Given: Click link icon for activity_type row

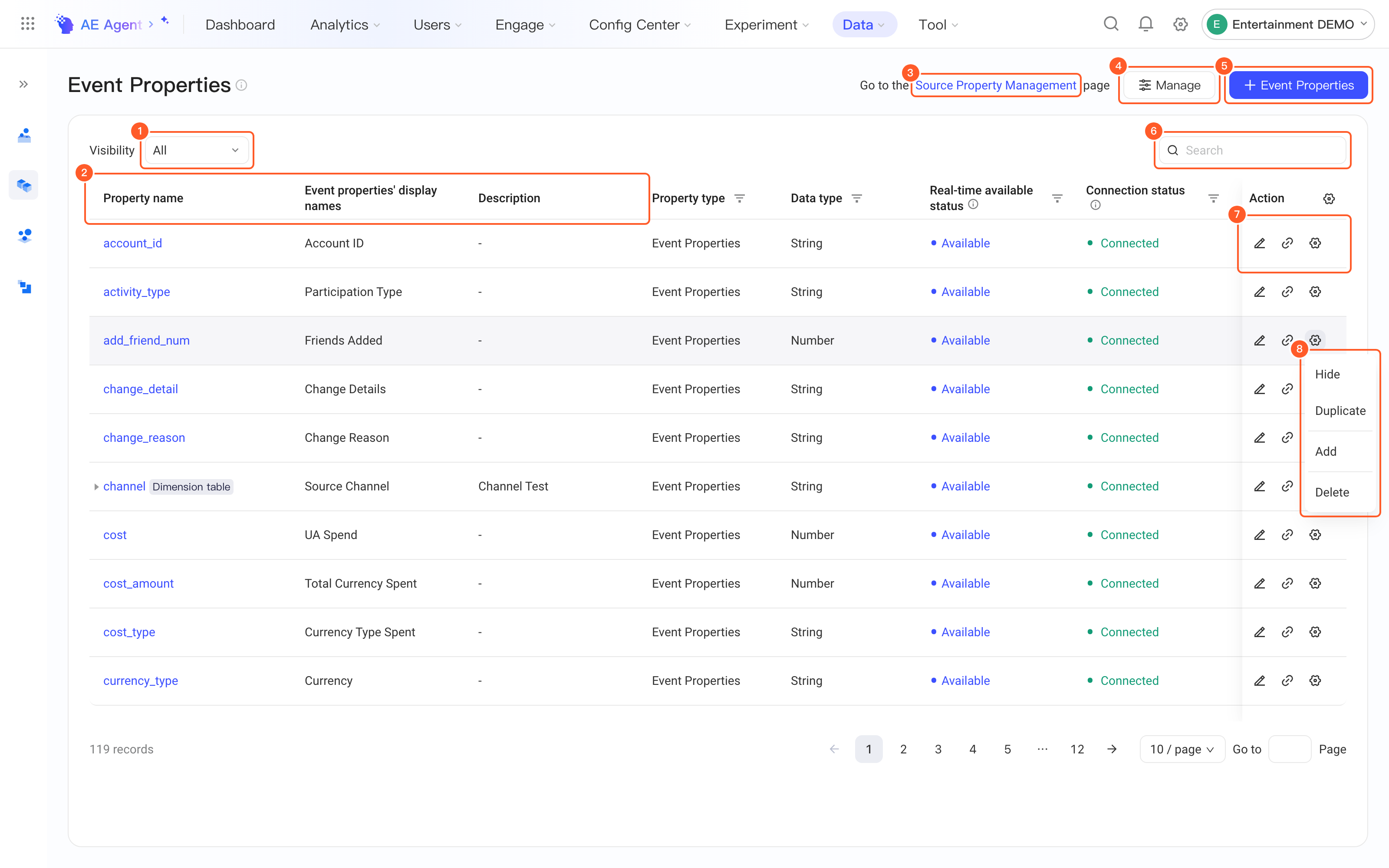Looking at the screenshot, I should pyautogui.click(x=1287, y=292).
